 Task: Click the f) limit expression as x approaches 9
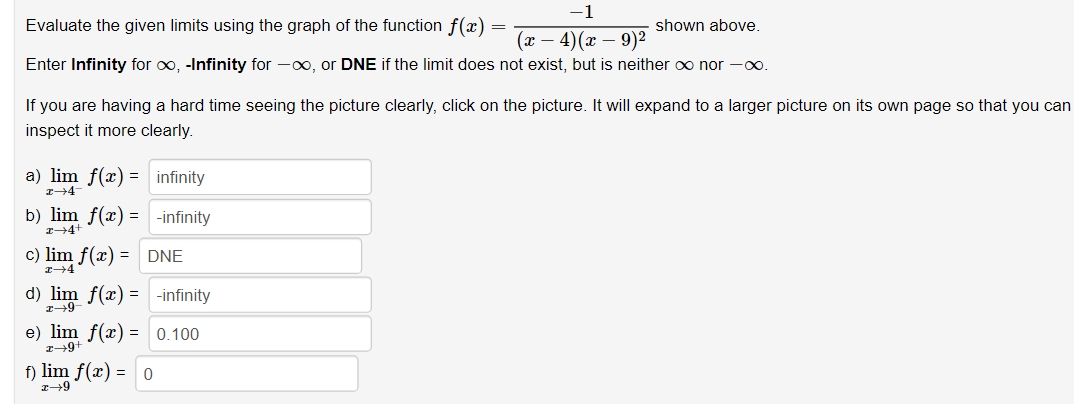pos(79,377)
